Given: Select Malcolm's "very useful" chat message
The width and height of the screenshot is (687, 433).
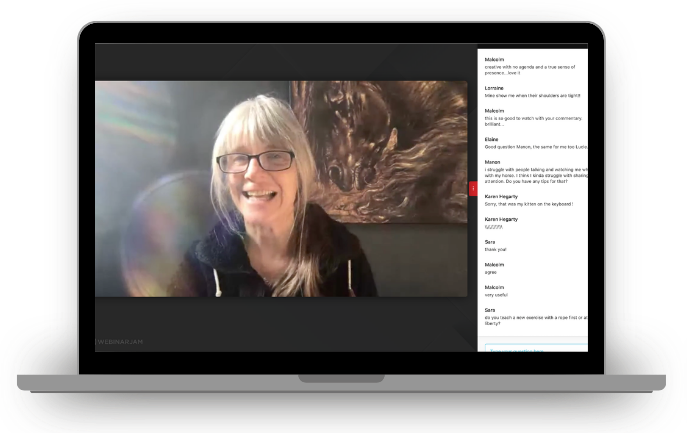Looking at the screenshot, I should (496, 295).
